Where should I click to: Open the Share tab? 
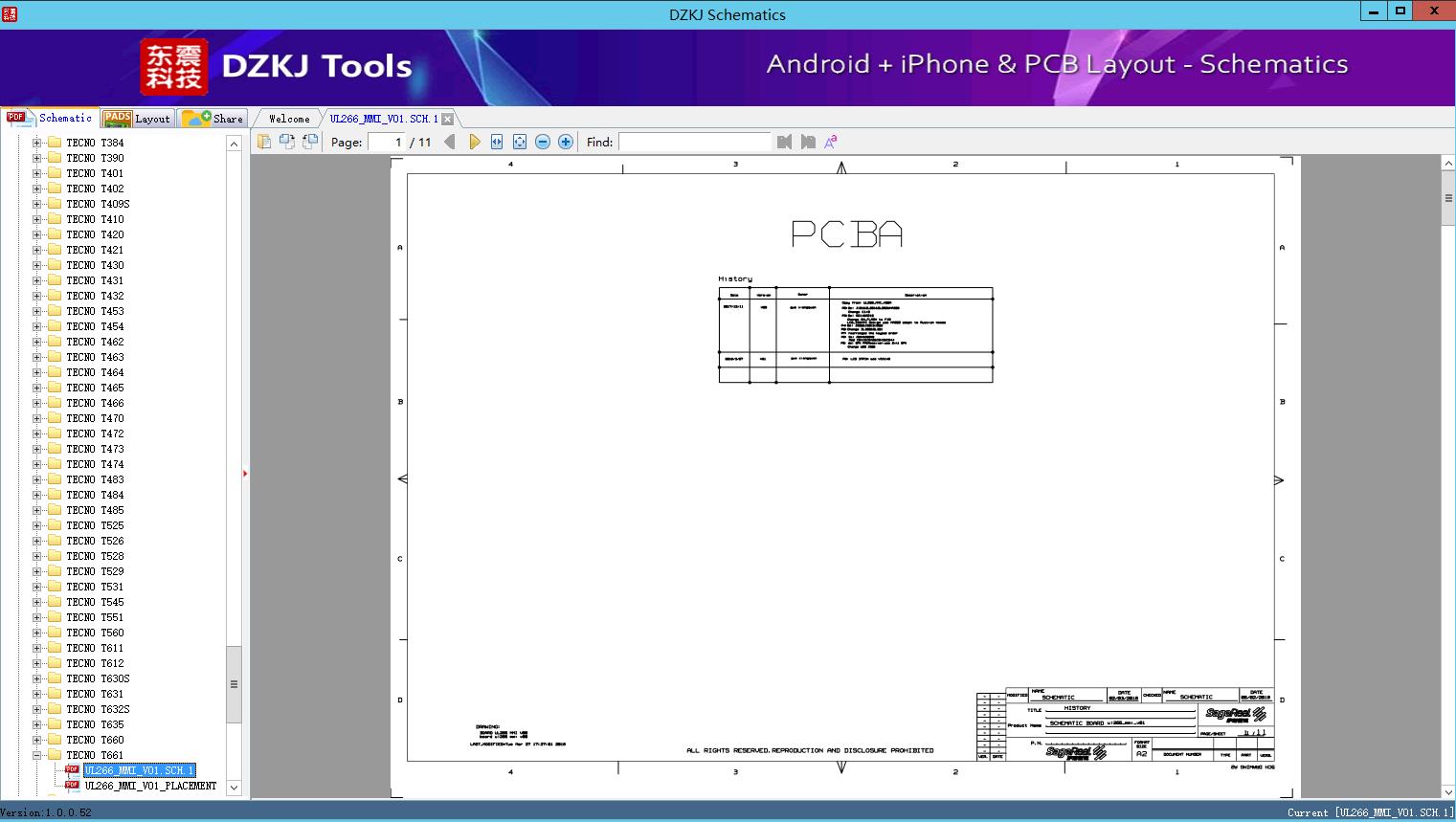tap(213, 119)
